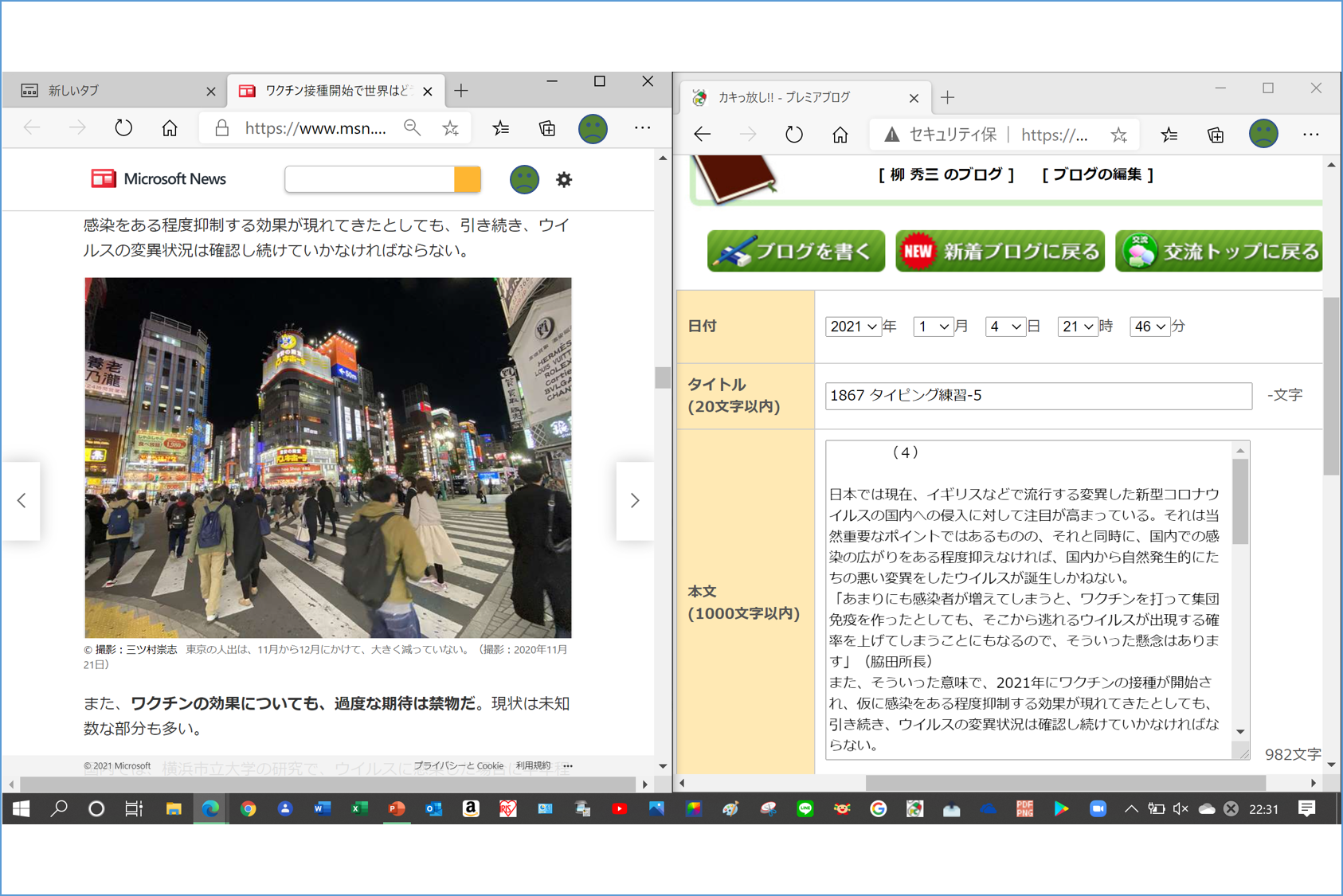Click セキュリティ保護 warning icon

click(892, 135)
